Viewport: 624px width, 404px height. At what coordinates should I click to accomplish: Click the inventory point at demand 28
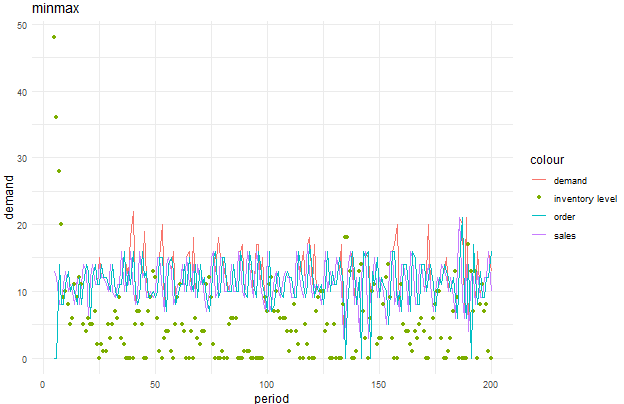coord(59,171)
